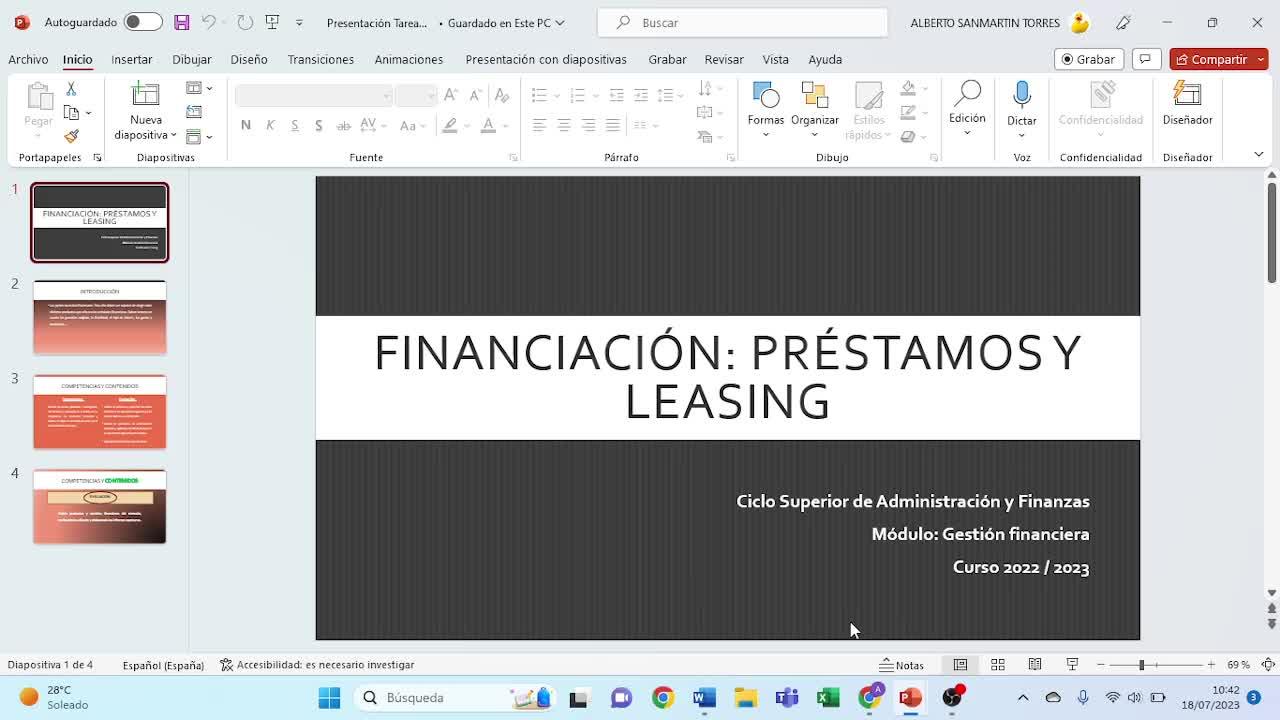Click the Undo arrow in title bar
1280x720 pixels.
point(208,22)
